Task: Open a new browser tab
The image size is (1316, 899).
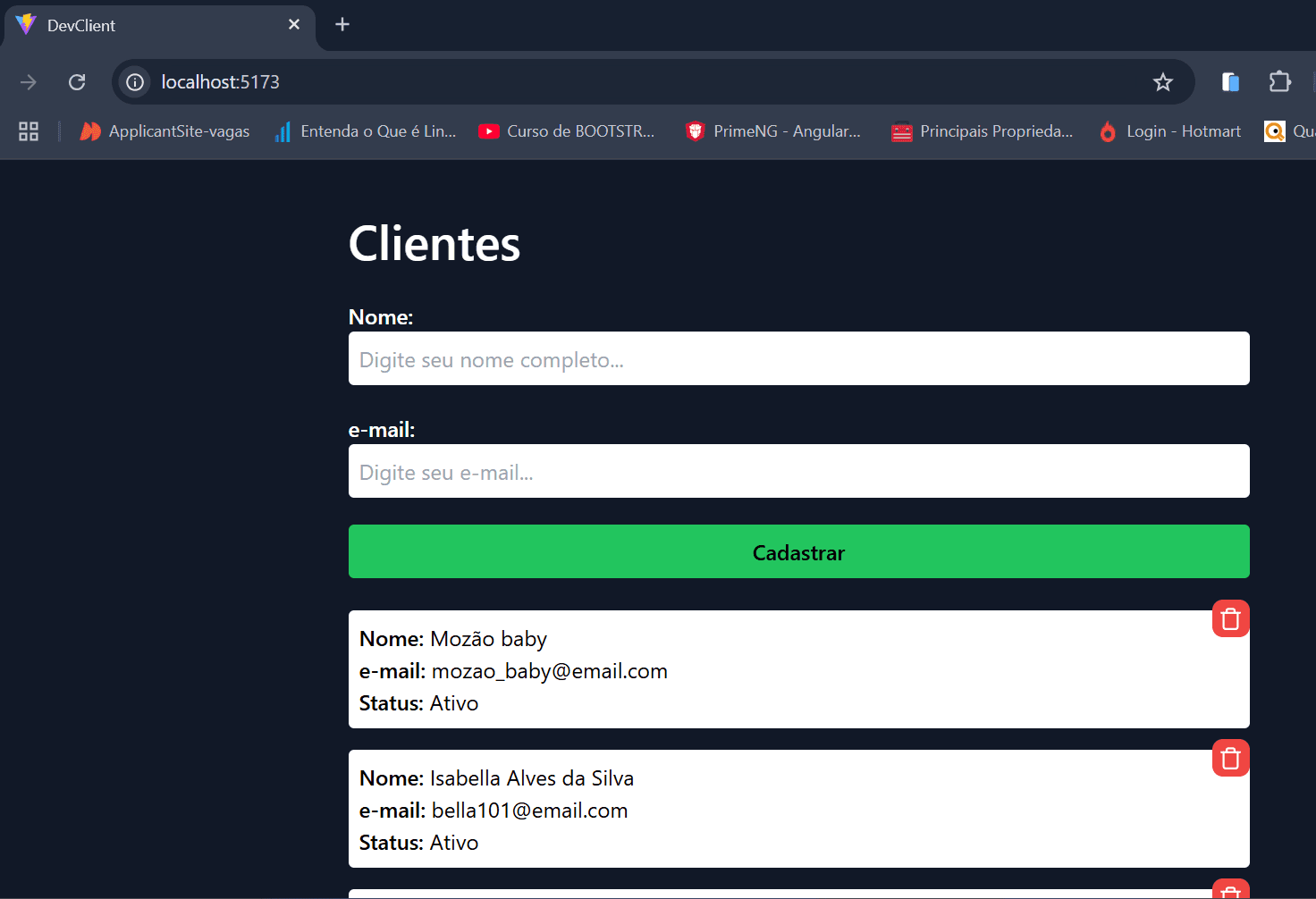Action: [342, 24]
